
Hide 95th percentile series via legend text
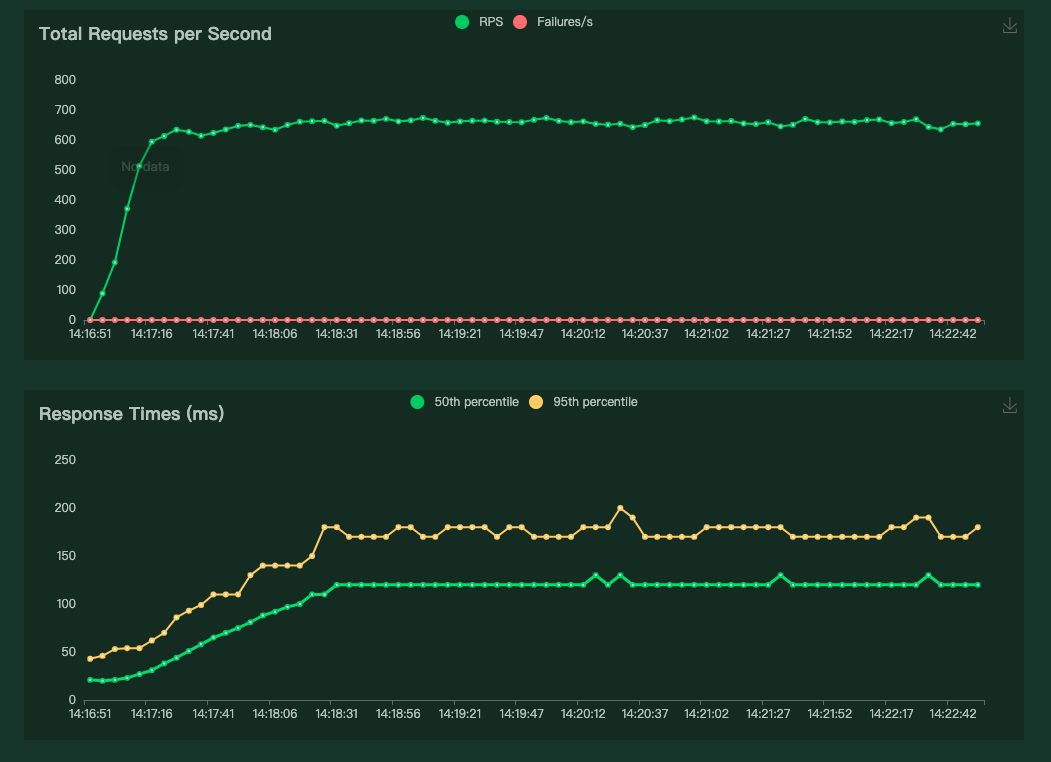pyautogui.click(x=595, y=402)
